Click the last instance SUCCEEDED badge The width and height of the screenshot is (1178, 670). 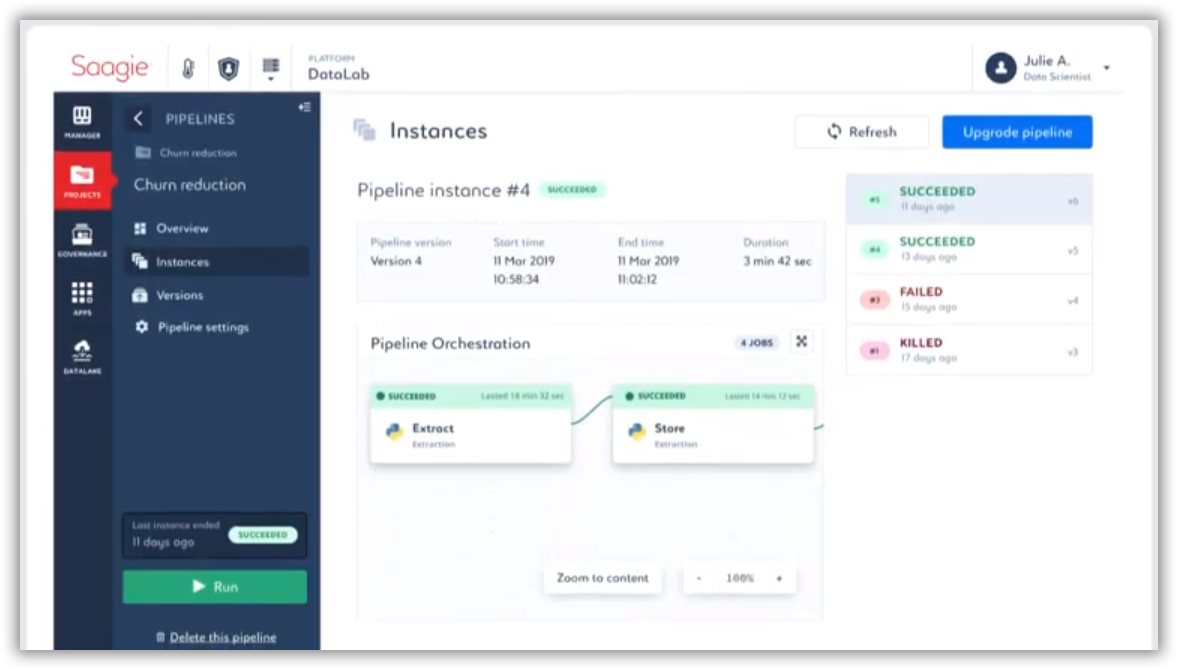262,535
